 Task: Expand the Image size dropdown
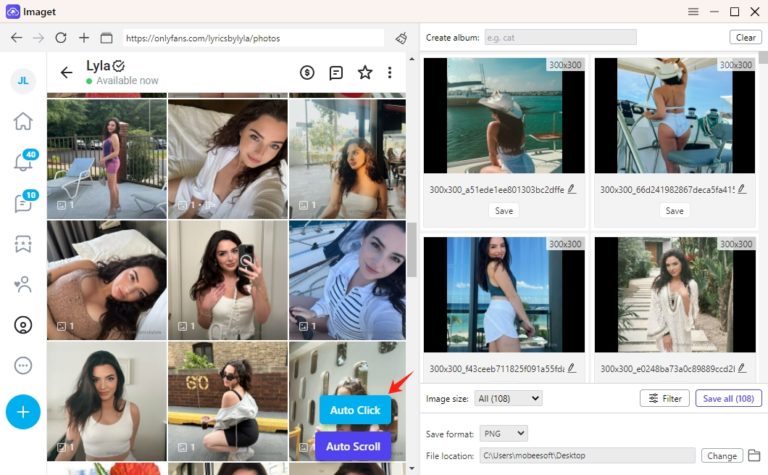click(x=509, y=398)
